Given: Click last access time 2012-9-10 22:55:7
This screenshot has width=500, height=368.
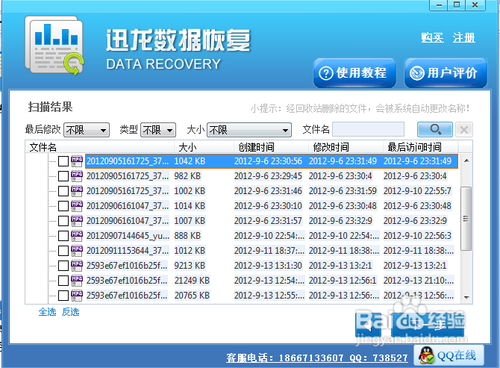Looking at the screenshot, I should (x=417, y=191).
